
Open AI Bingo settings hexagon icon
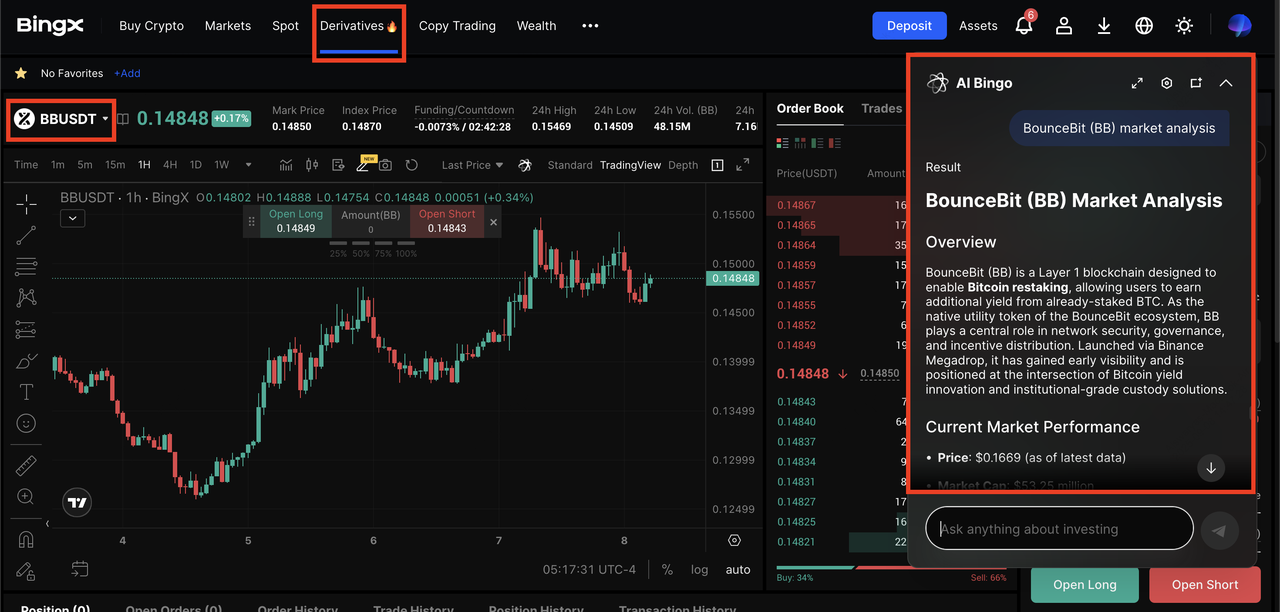(x=1166, y=83)
